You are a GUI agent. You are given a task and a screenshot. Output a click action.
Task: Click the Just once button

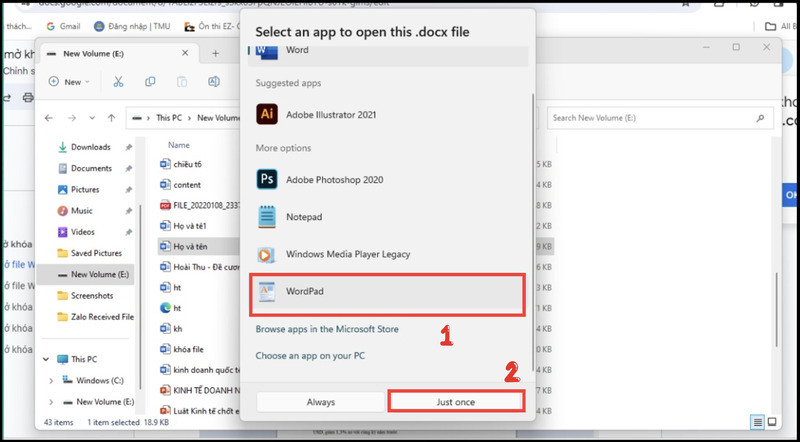455,401
